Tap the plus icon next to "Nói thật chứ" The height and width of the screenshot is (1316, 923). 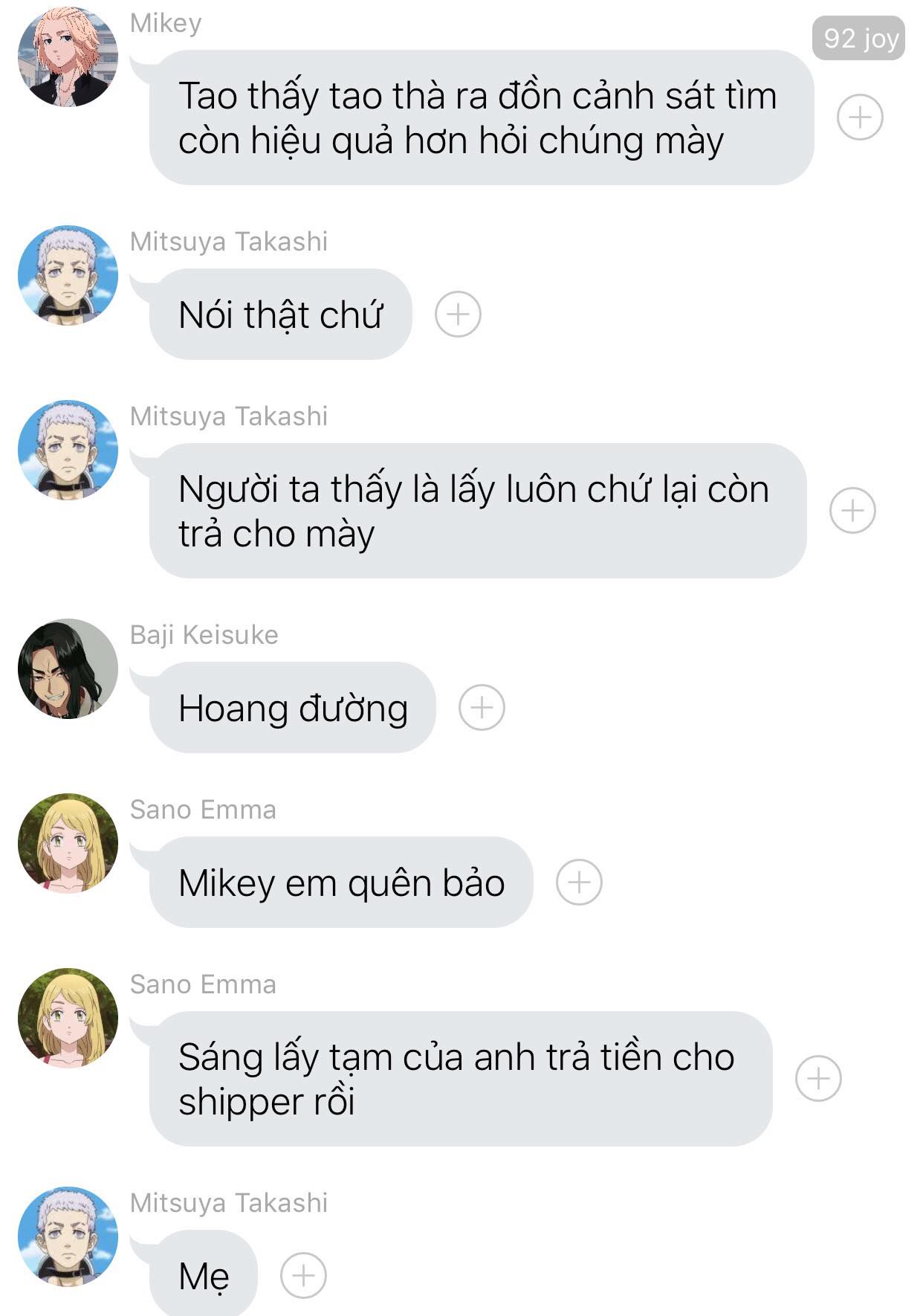pos(458,314)
